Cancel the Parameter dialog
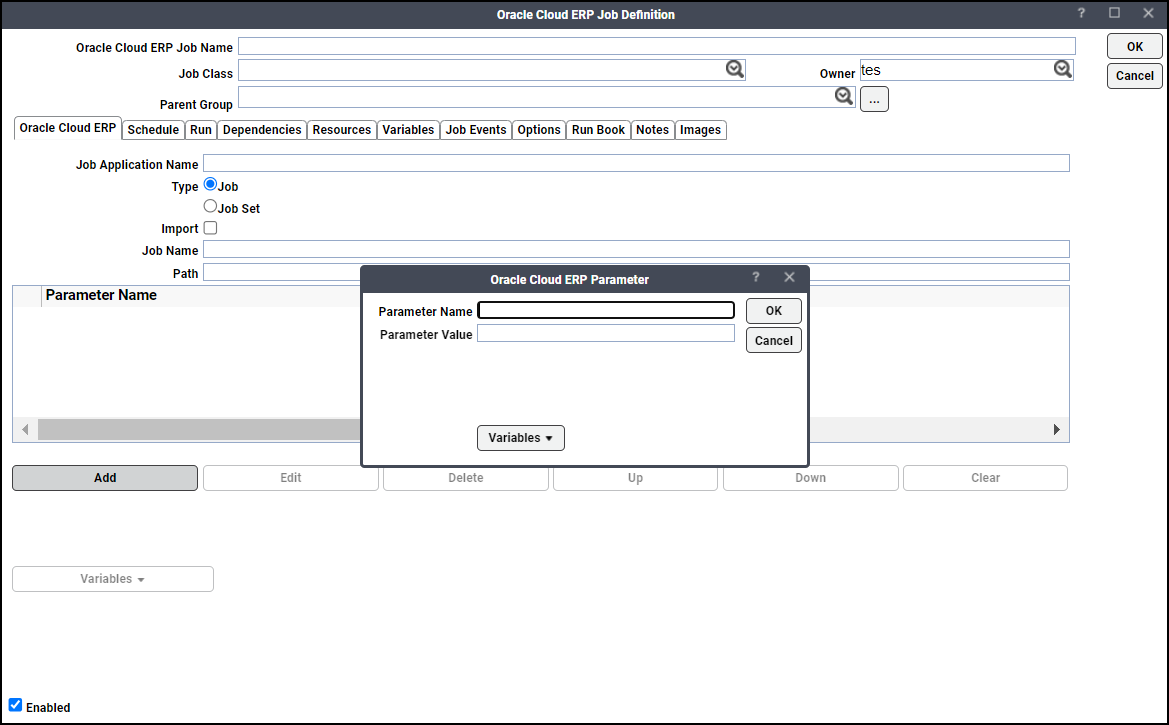 point(774,340)
